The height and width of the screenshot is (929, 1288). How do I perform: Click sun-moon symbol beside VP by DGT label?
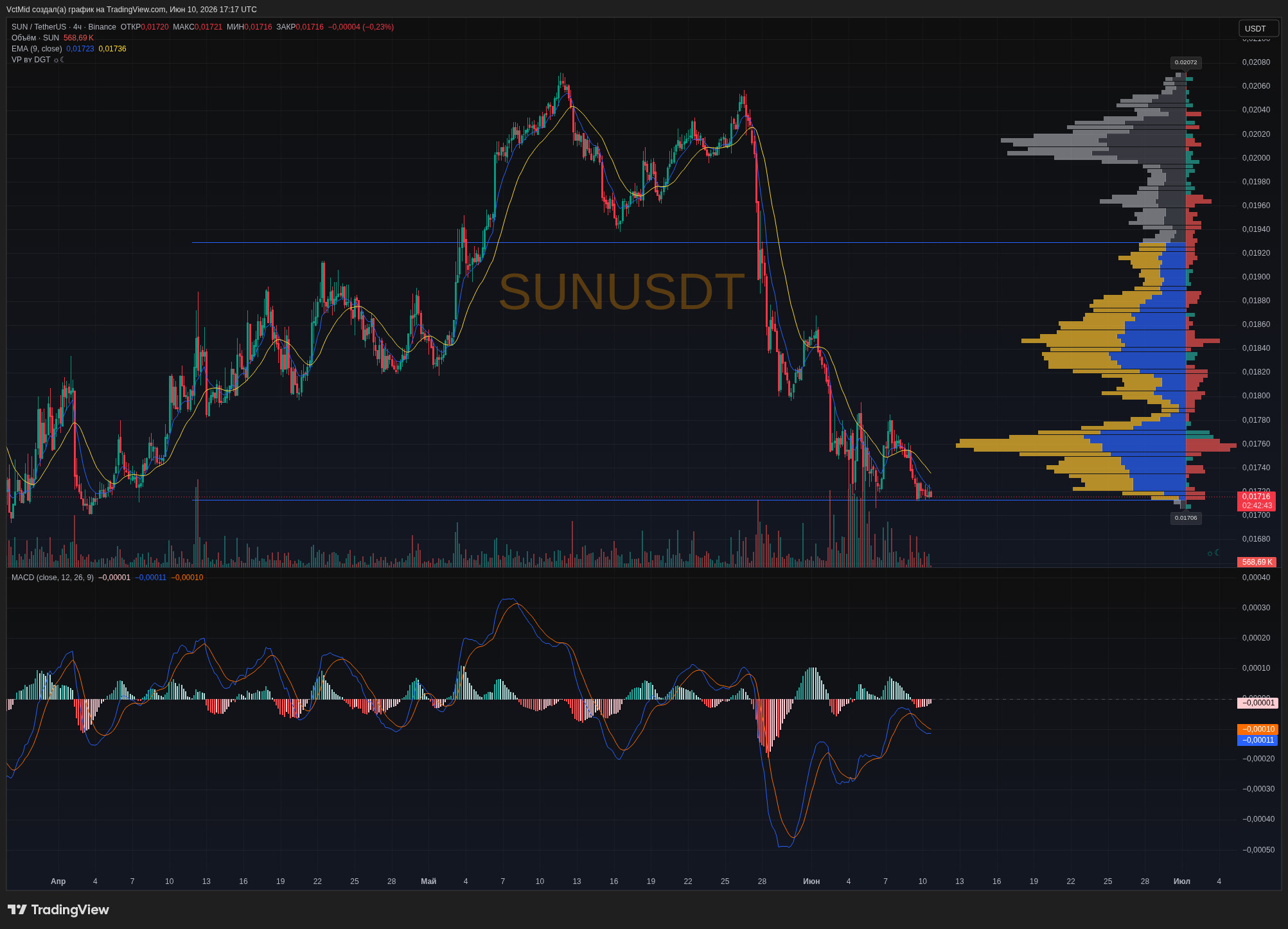59,60
